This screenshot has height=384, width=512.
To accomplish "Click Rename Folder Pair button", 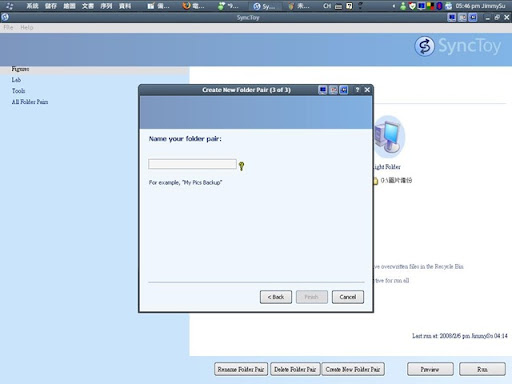I will tap(241, 369).
